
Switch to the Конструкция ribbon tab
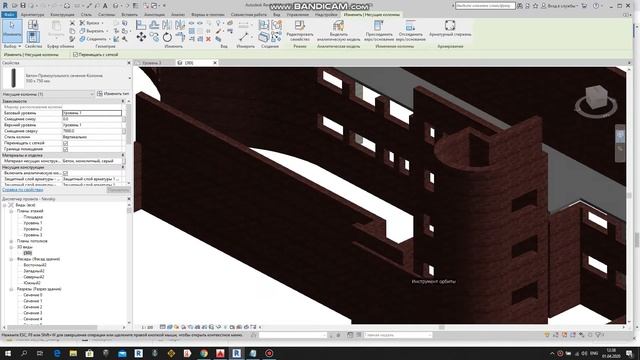pos(62,15)
